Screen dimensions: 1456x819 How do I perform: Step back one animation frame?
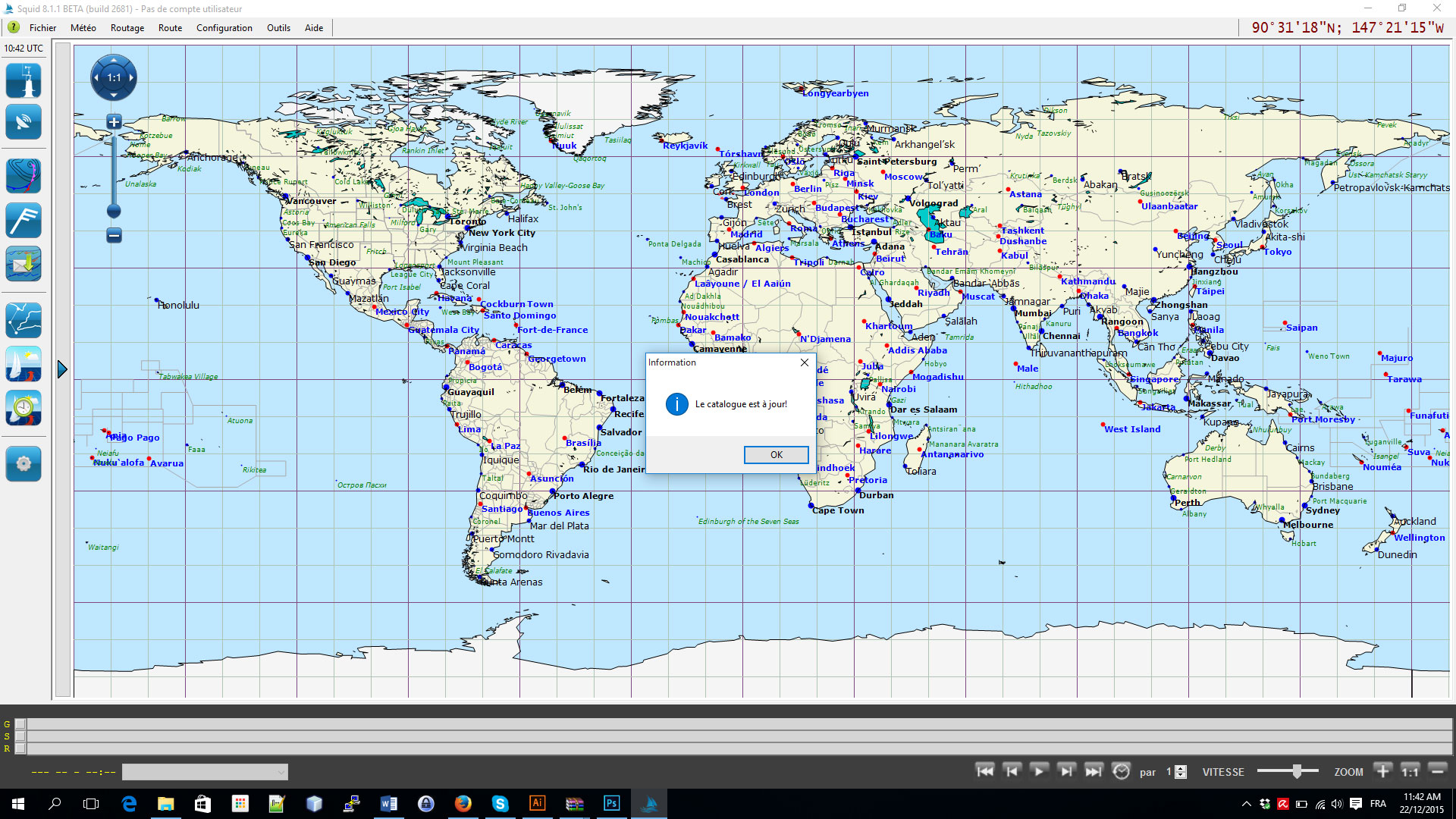coord(1012,771)
